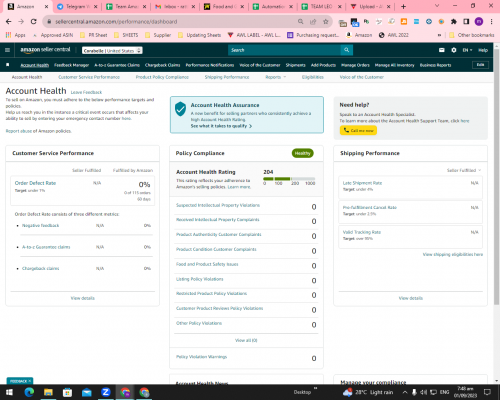Screen dimensions: 500x400
Task: Open the Chrome extensions puzzle icon
Action: (x=454, y=22)
